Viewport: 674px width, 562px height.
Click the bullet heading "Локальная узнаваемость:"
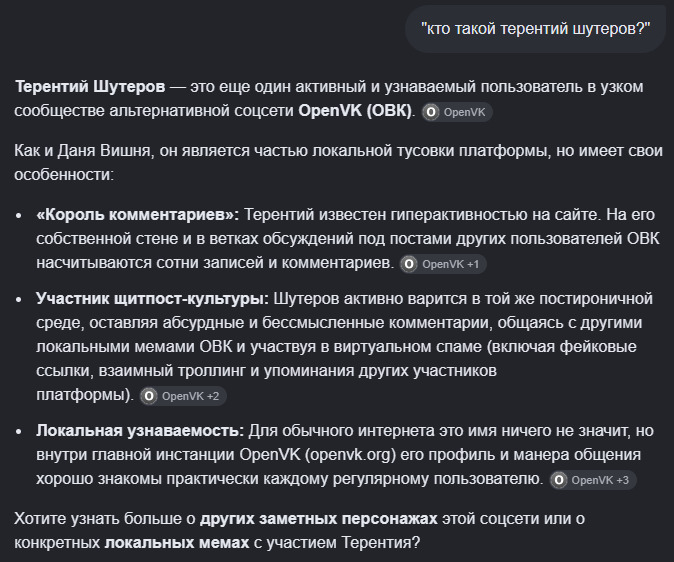tap(140, 431)
